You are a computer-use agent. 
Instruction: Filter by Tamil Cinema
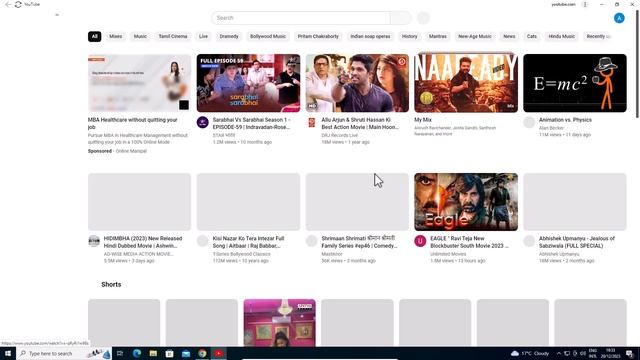pyautogui.click(x=173, y=36)
